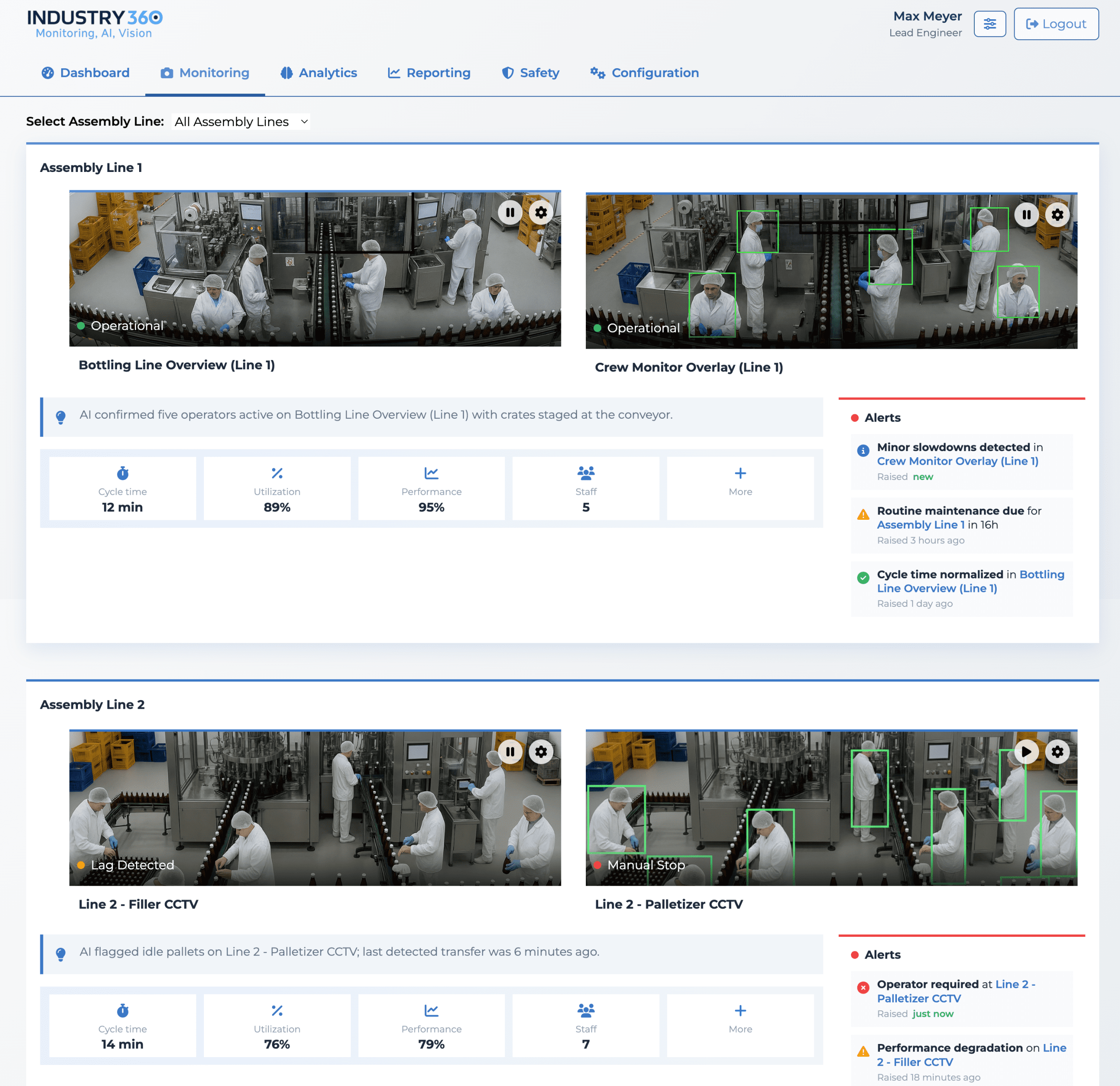
Task: Open the Select Assembly Line dropdown
Action: 241,122
